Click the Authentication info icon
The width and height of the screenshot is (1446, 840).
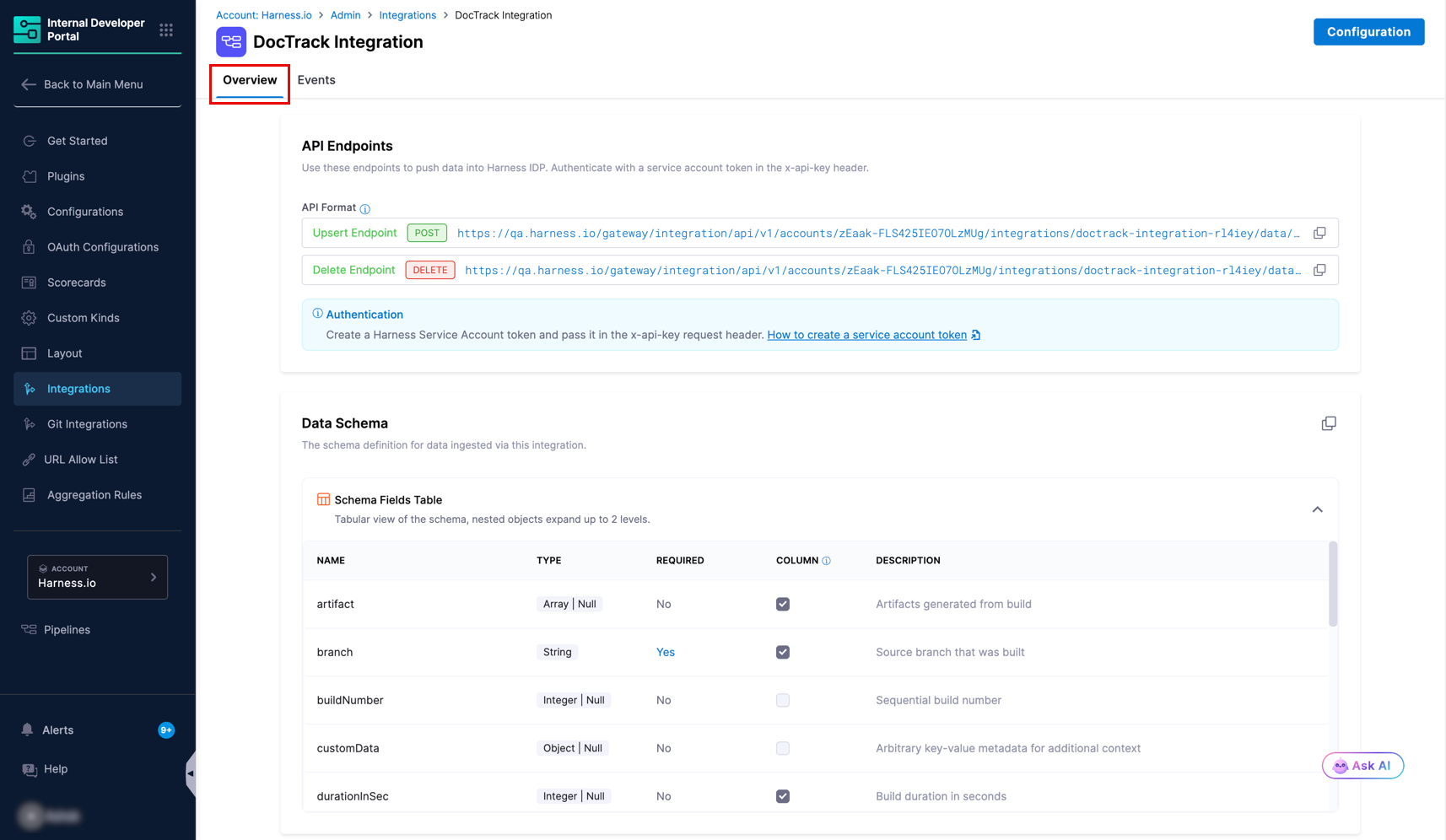pos(318,314)
